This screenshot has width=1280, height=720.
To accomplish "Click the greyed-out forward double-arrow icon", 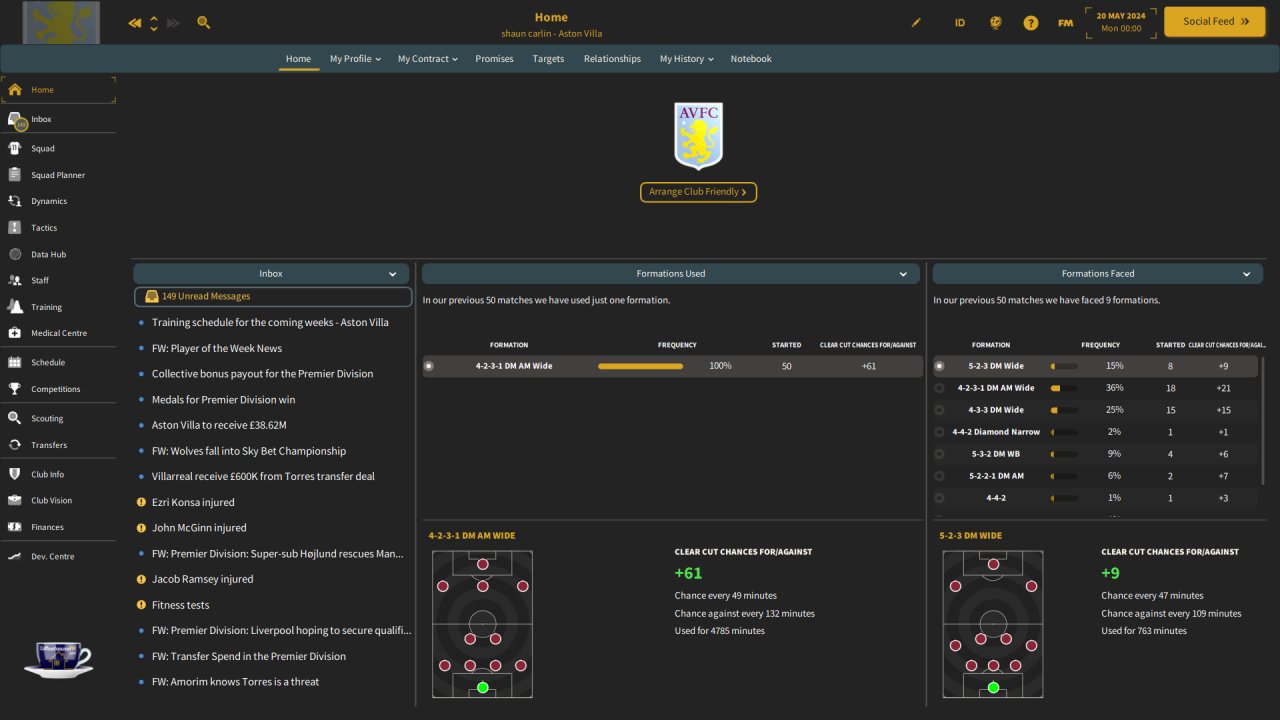I will pyautogui.click(x=173, y=22).
